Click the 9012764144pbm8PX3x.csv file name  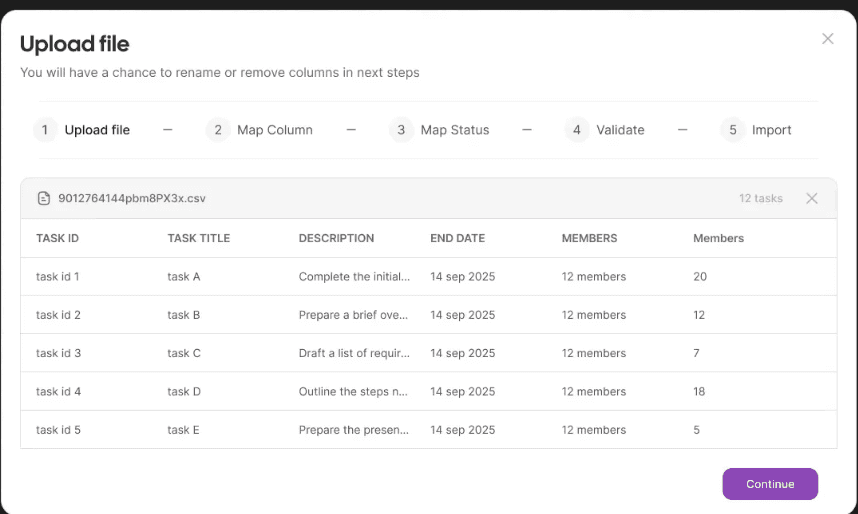coord(132,198)
